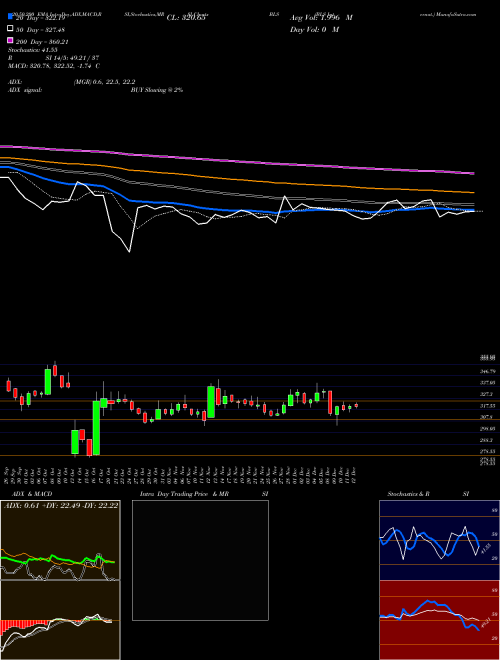Click the MACD: 320.78, 322.52 reading
The height and width of the screenshot is (660, 500).
click(54, 66)
